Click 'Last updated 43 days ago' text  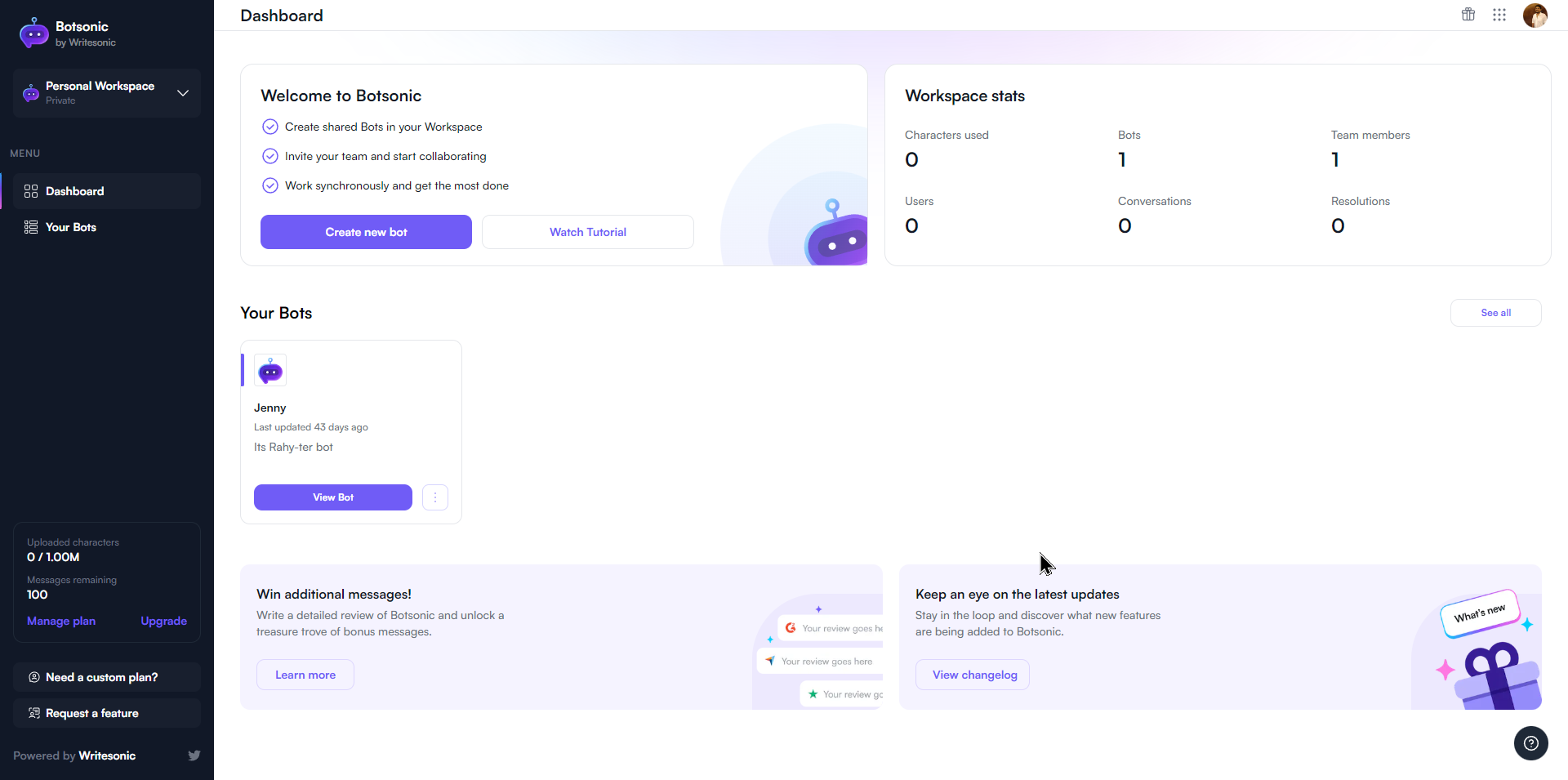[x=311, y=427]
